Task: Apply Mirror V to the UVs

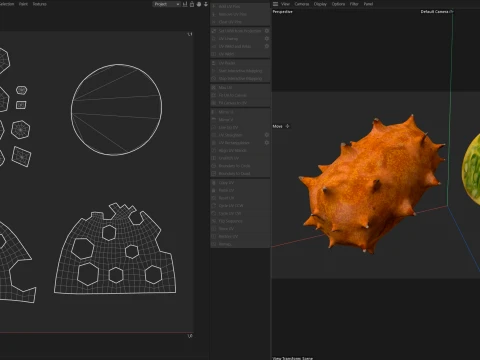Action: point(240,120)
